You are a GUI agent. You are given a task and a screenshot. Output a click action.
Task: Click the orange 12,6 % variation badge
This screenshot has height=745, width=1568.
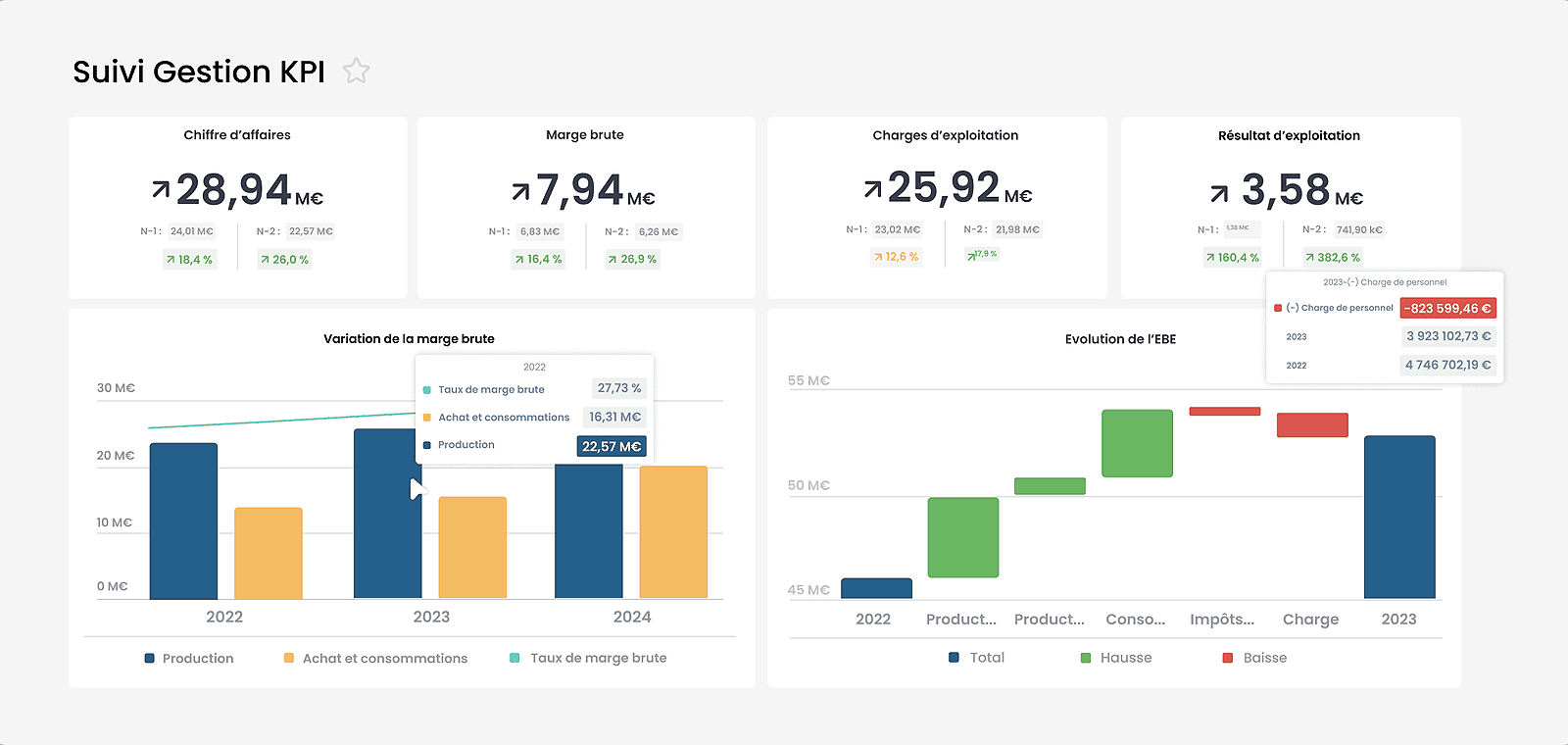click(896, 257)
